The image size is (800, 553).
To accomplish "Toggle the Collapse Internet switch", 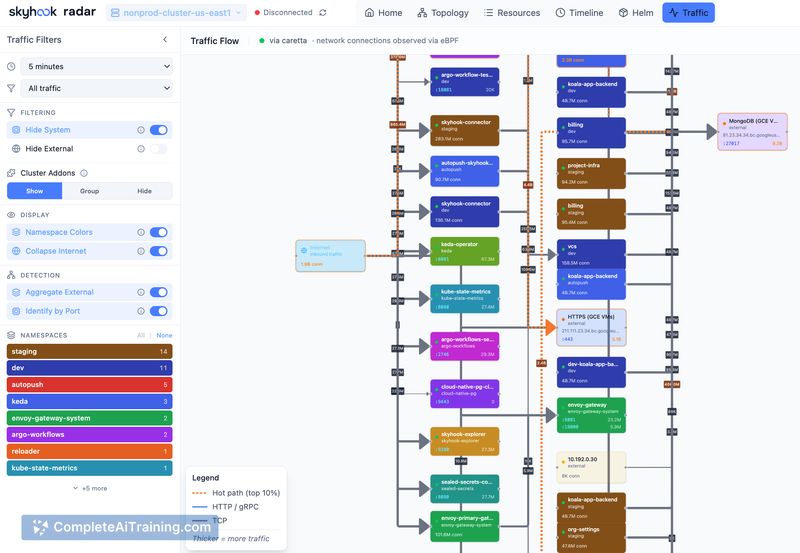I will [159, 251].
